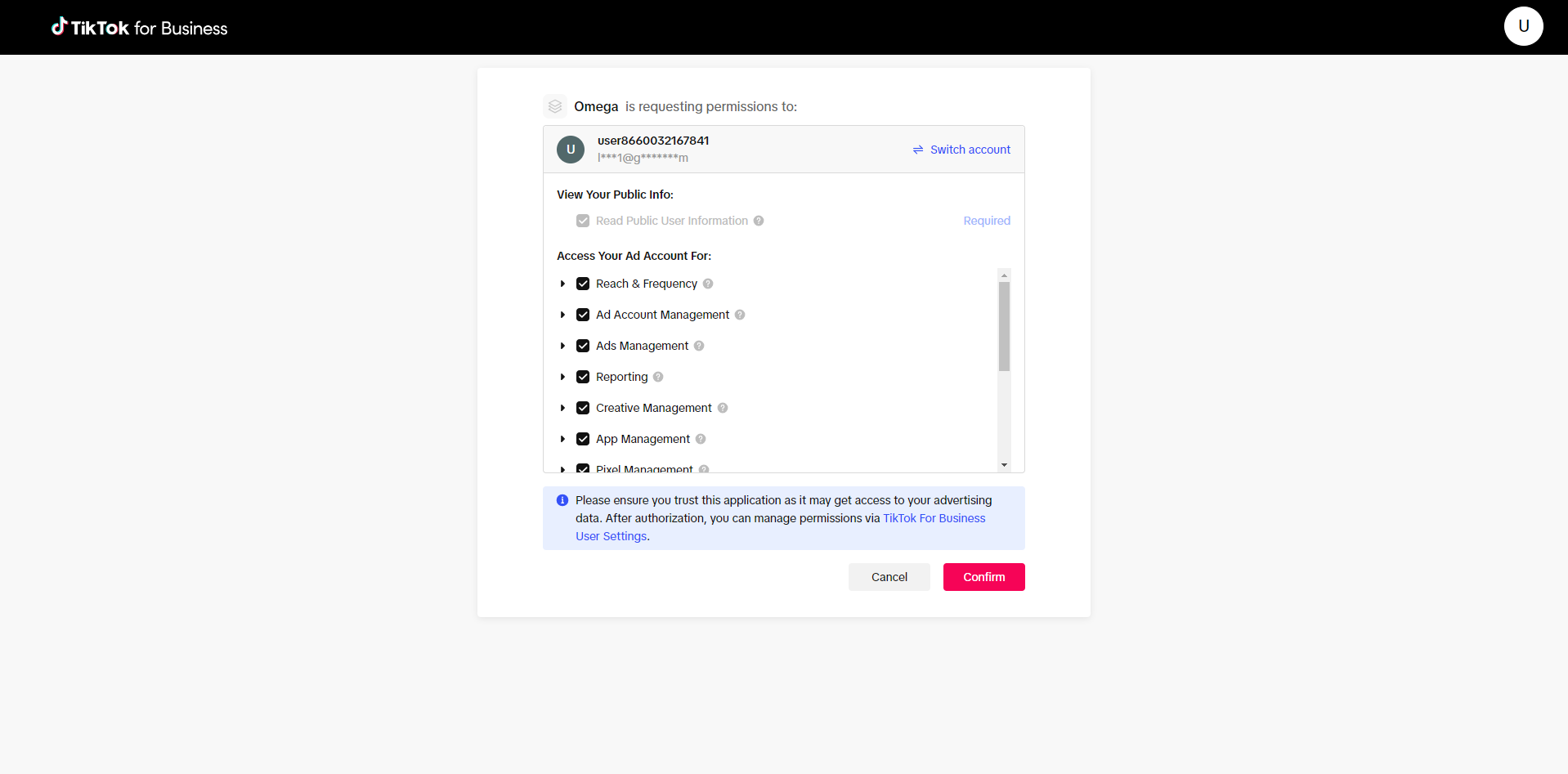The width and height of the screenshot is (1568, 774).
Task: Click the help icon beside Ads Management
Action: tap(699, 346)
